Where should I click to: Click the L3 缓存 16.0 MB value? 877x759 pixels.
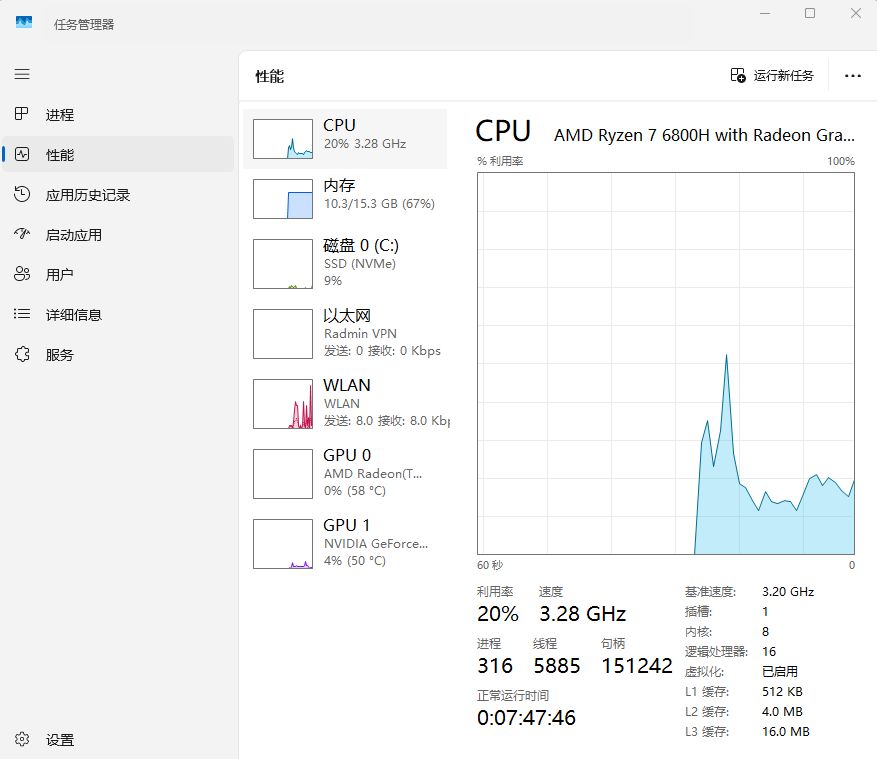click(x=786, y=732)
